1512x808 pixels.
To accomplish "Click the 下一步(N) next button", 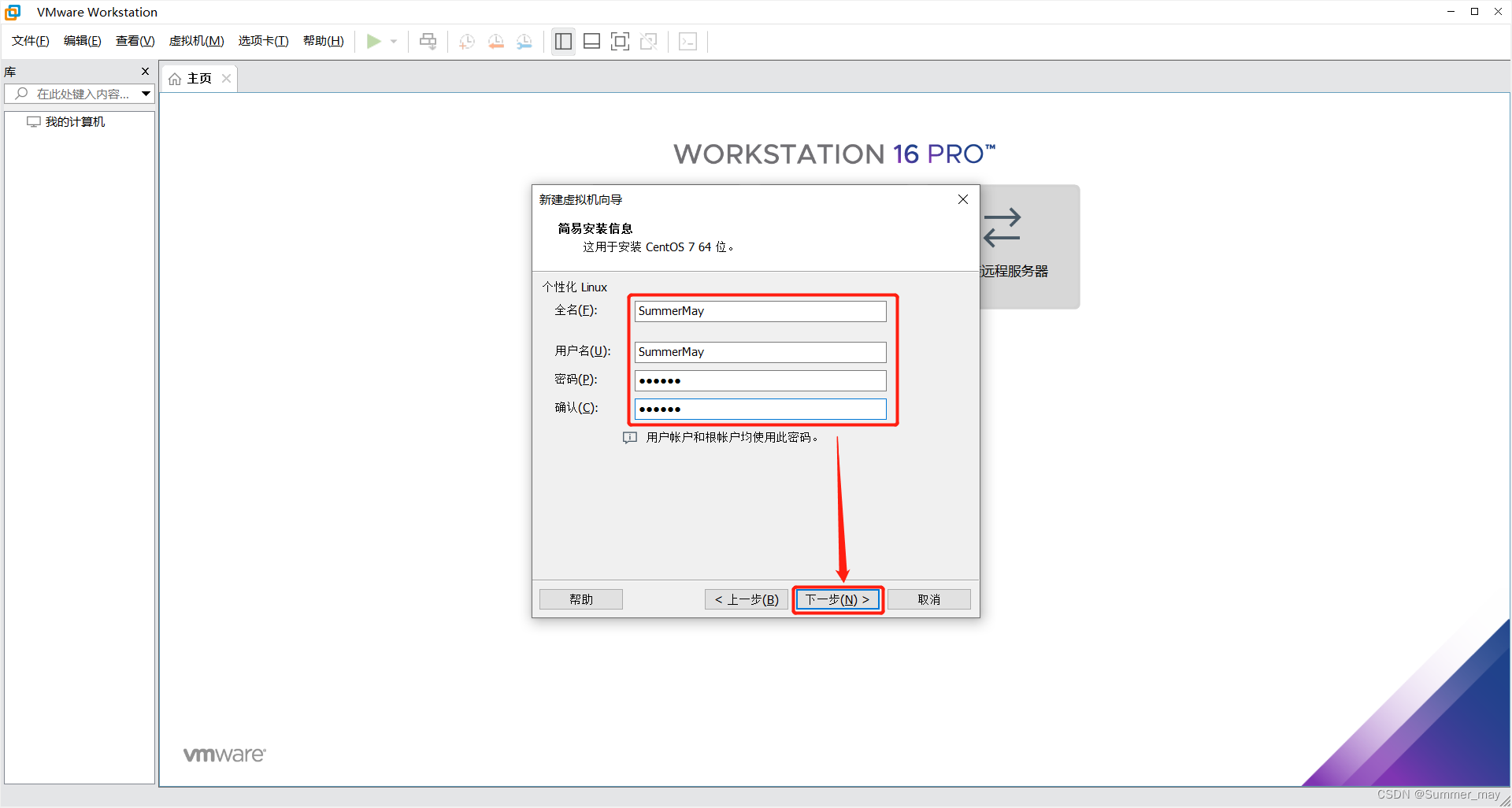I will click(x=838, y=599).
